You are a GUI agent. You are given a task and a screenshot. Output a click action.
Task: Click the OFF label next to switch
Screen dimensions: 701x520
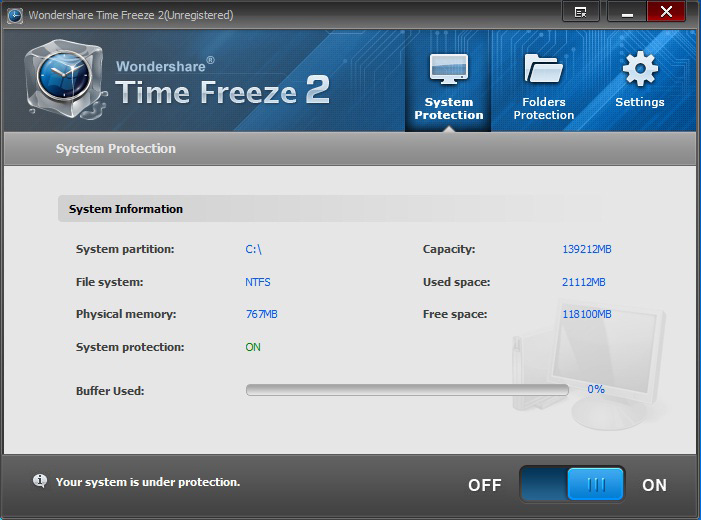[485, 485]
